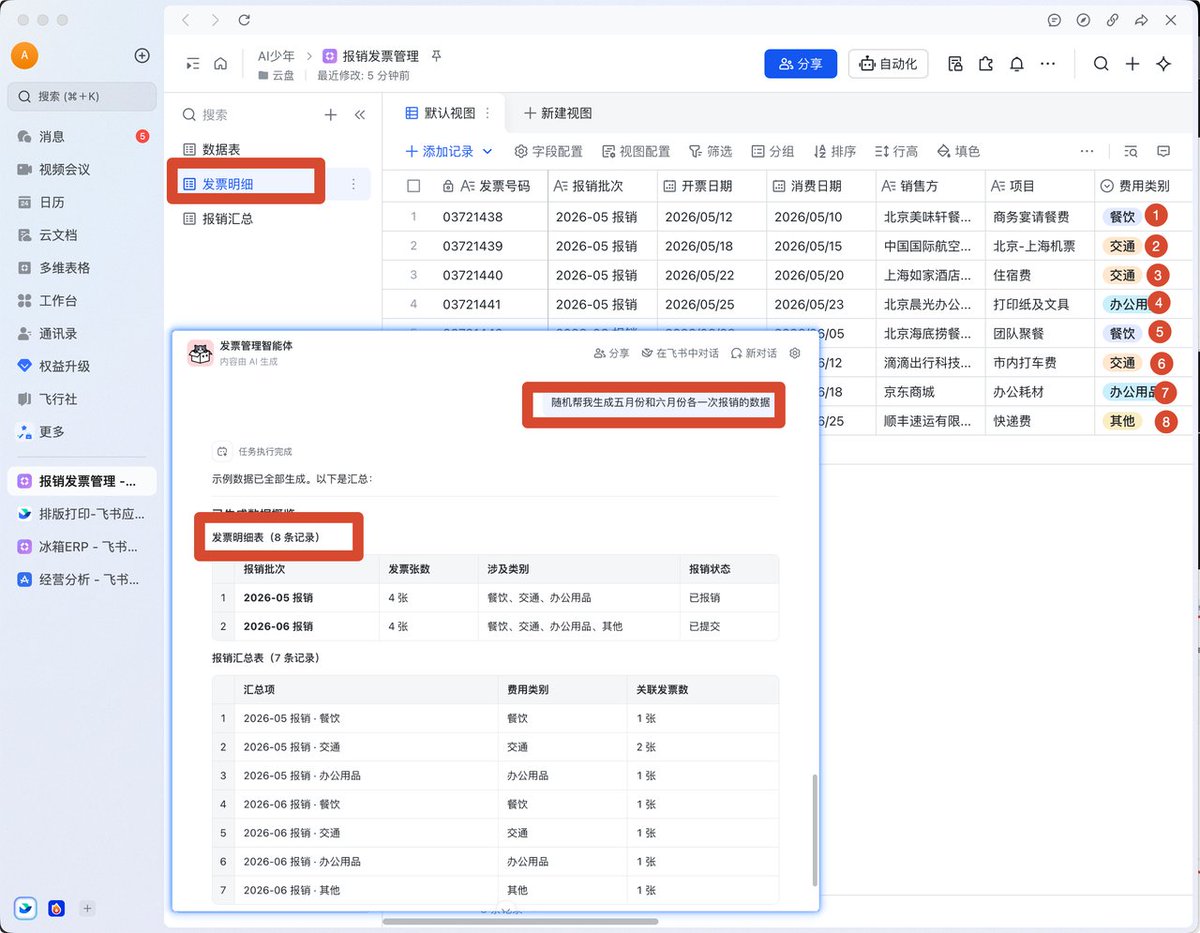Open chat settings gear icon
Screen dimensions: 1200x933
click(x=795, y=353)
